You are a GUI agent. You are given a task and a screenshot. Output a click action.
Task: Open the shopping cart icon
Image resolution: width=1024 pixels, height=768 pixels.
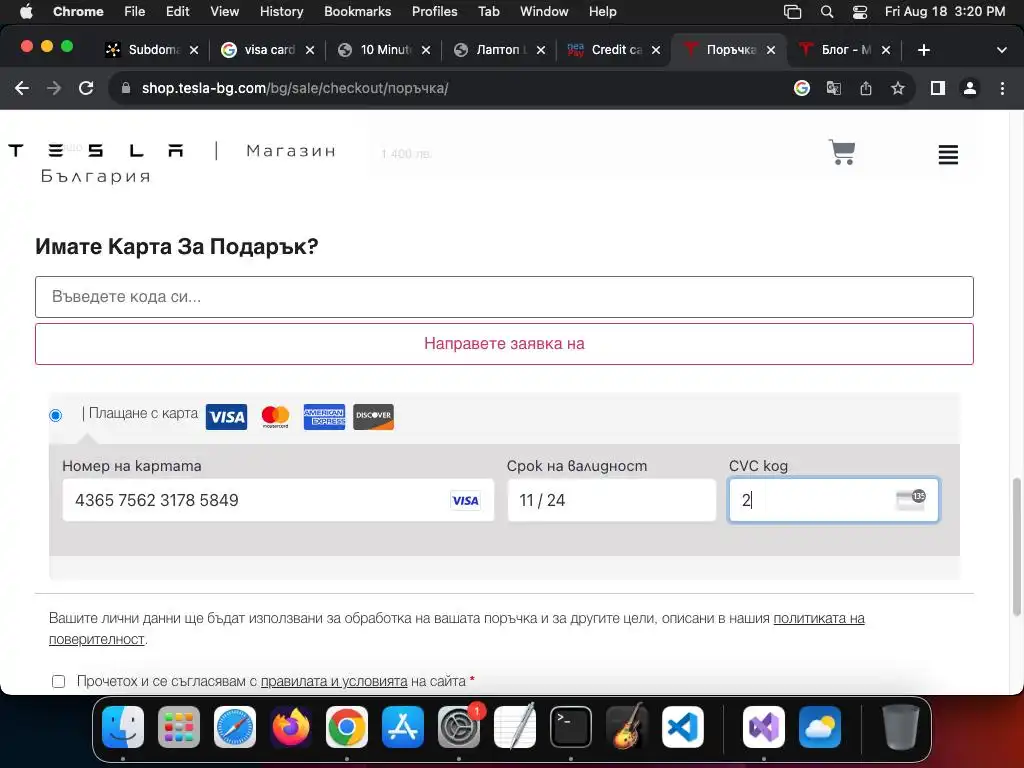(842, 153)
